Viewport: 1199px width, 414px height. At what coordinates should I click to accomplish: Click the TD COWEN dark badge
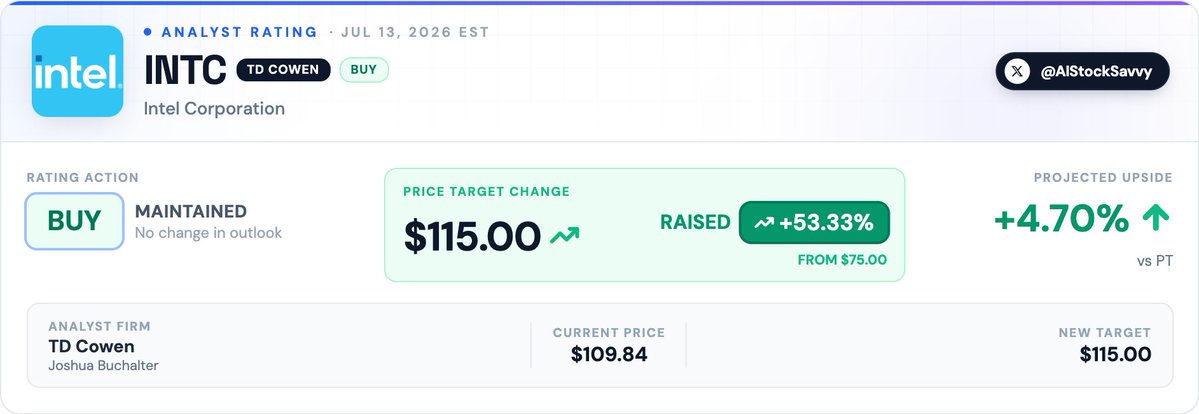[283, 70]
